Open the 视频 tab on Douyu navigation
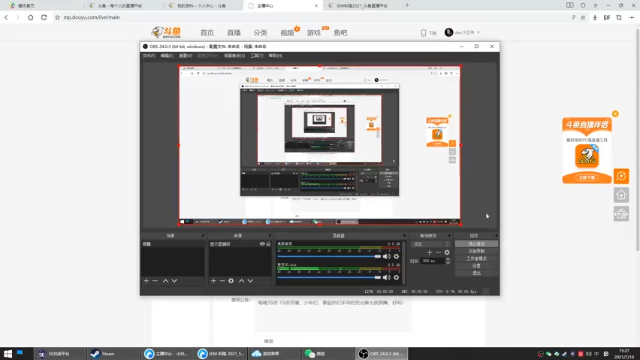Screen dimensions: 640x360 pyautogui.click(x=287, y=33)
